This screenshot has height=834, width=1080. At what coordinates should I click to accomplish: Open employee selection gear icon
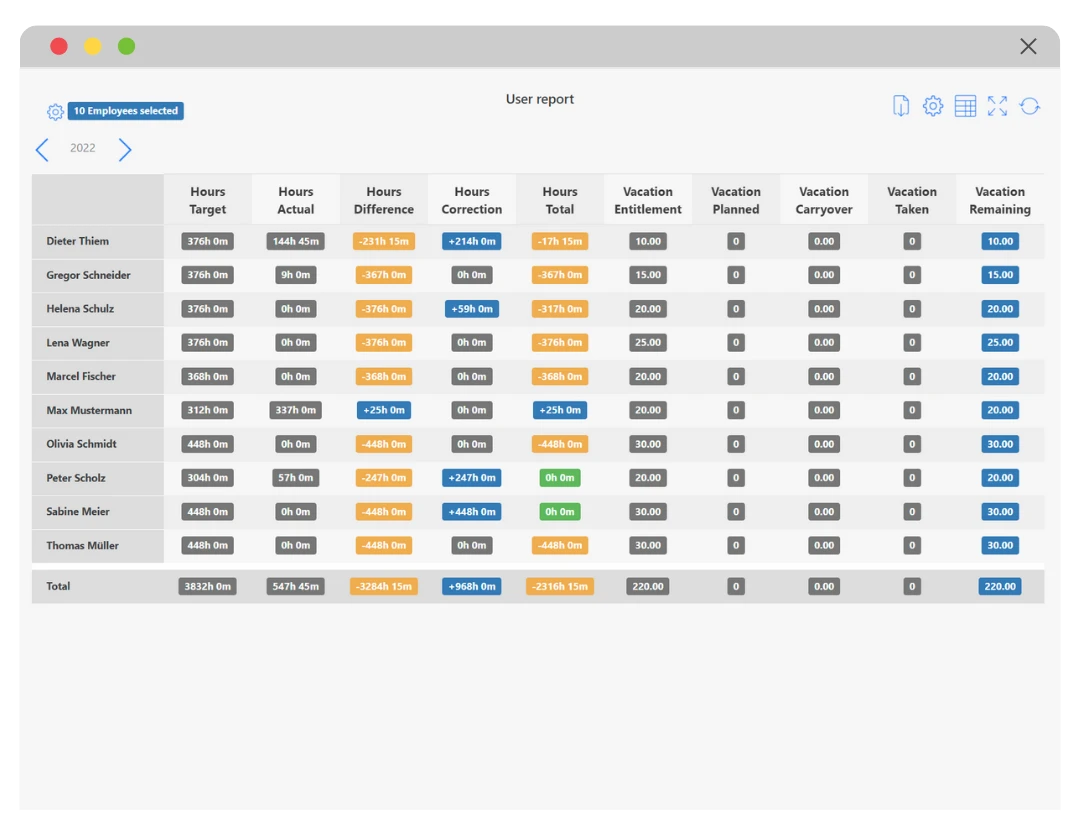click(x=55, y=112)
